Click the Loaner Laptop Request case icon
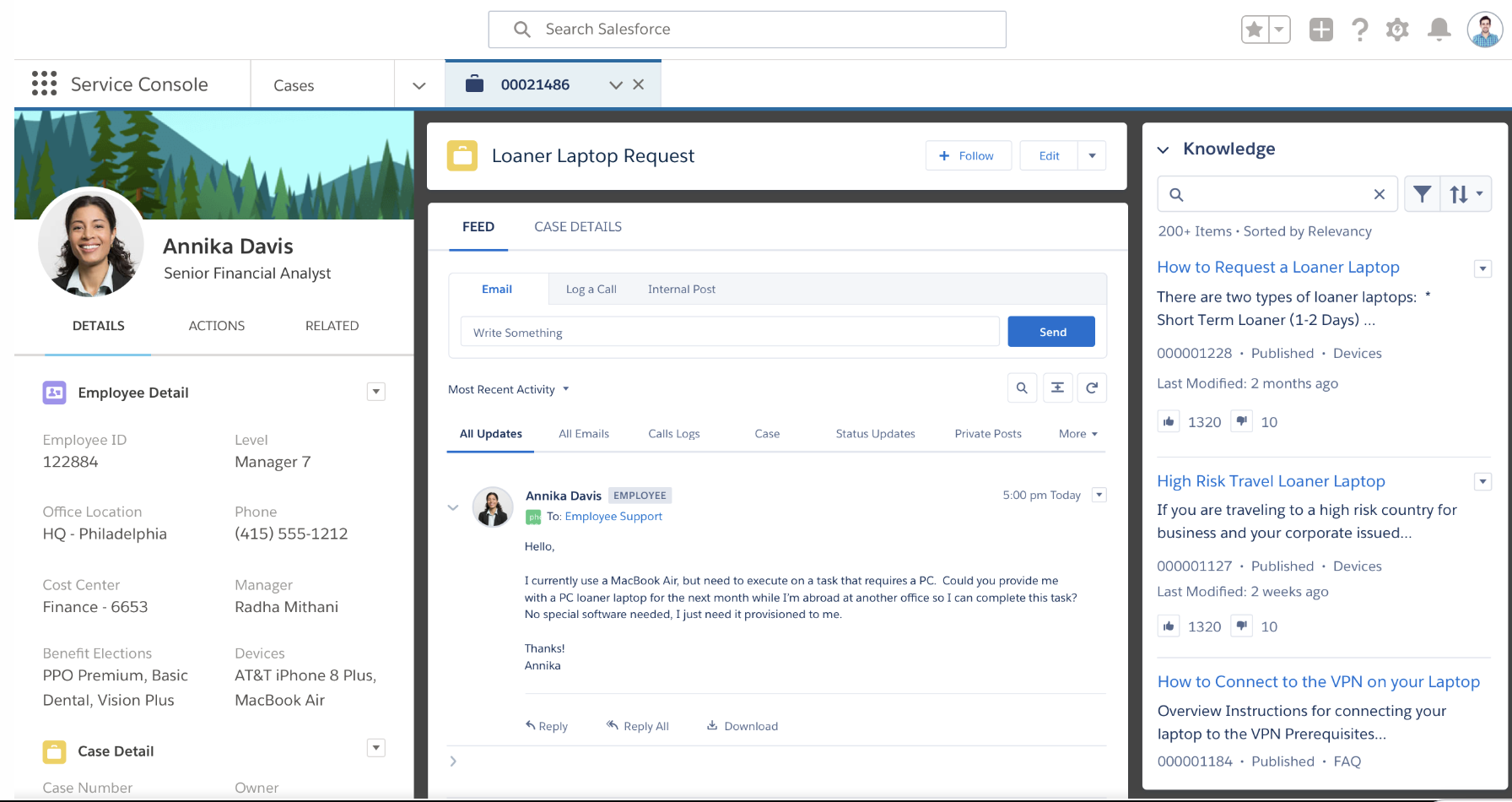Image resolution: width=1512 pixels, height=802 pixels. click(462, 156)
